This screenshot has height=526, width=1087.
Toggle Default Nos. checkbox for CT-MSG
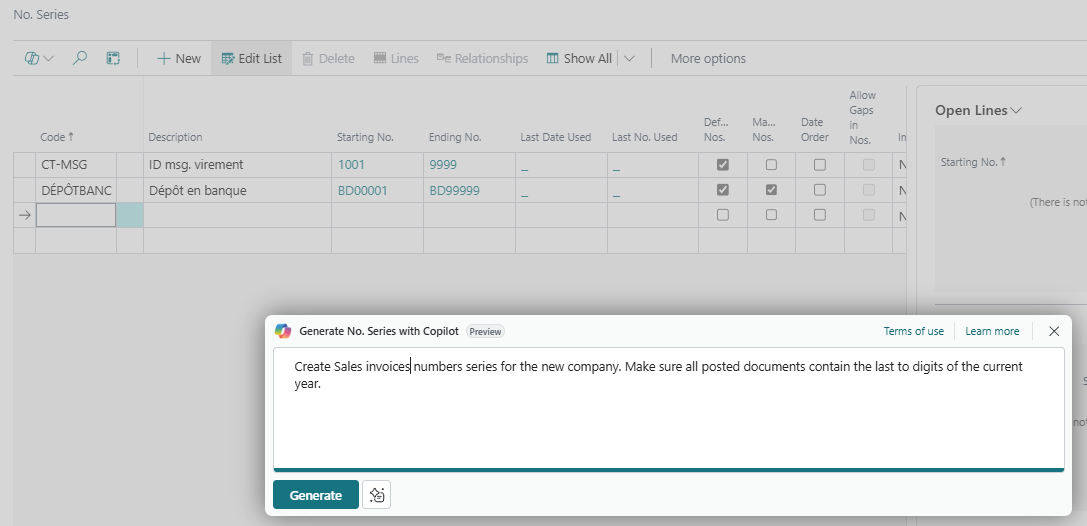click(x=723, y=165)
